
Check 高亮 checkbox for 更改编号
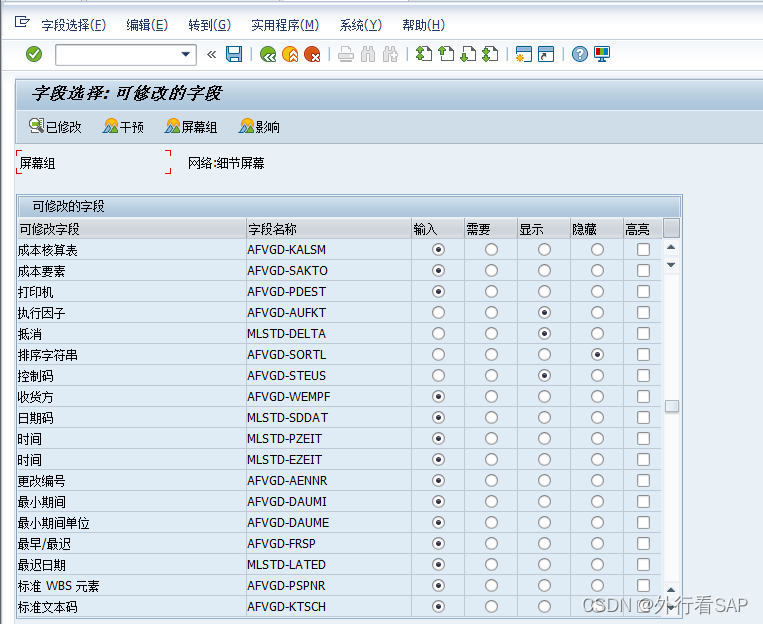point(643,480)
